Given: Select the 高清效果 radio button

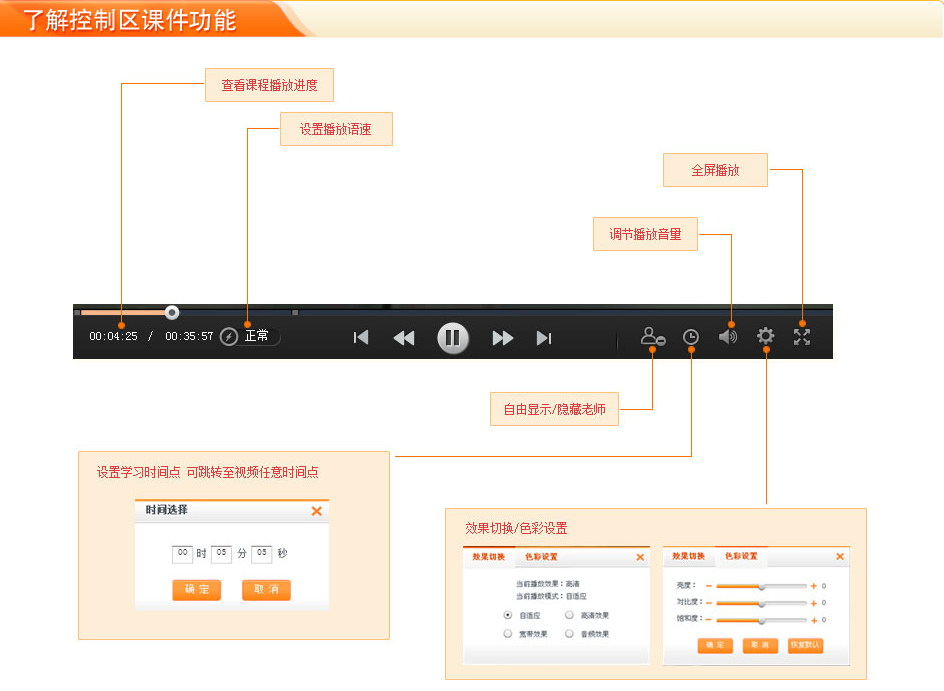Looking at the screenshot, I should pyautogui.click(x=568, y=614).
